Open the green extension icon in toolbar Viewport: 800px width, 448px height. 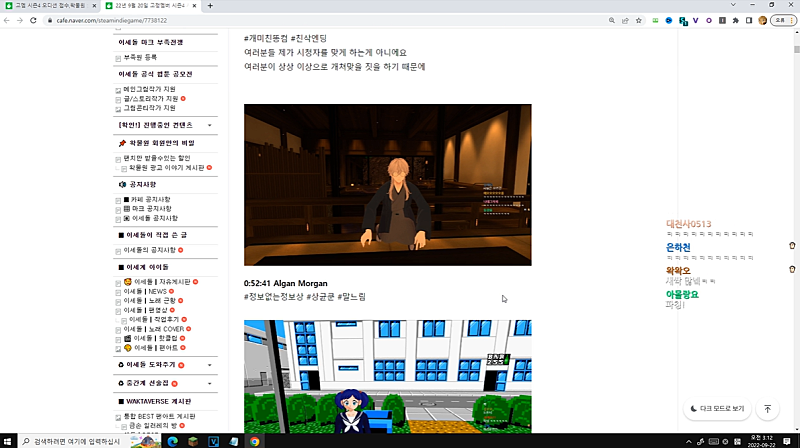coord(655,20)
